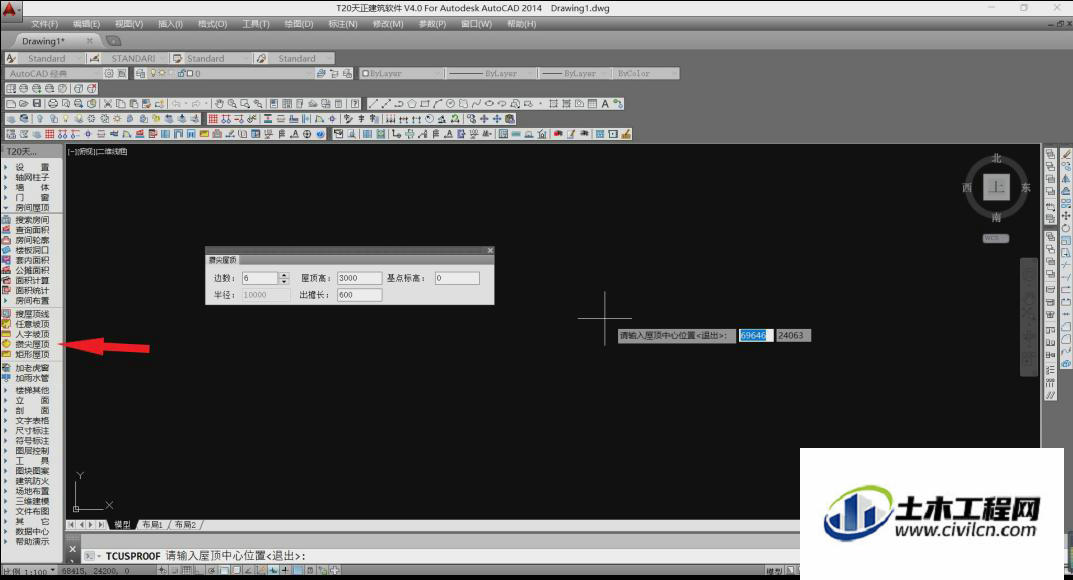Click the 加老虎窗 command
Viewport: 1073px width, 580px height.
pos(32,368)
